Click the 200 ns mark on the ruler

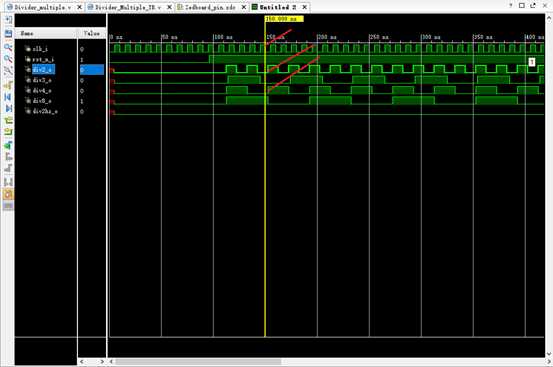[327, 37]
